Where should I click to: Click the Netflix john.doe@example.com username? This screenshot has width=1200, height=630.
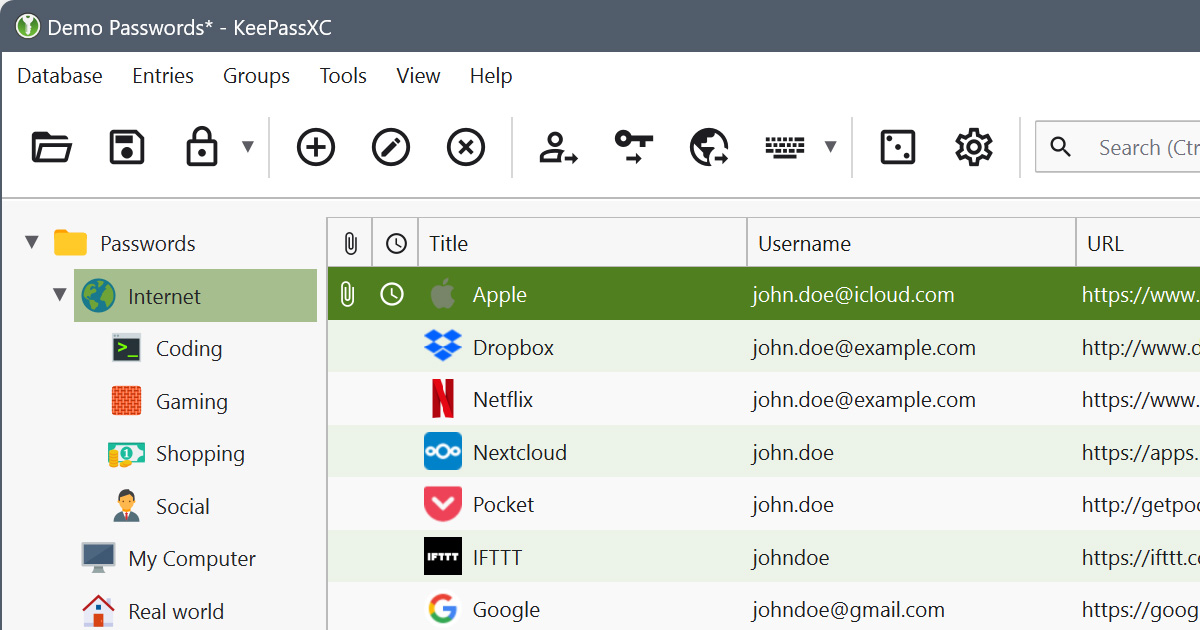864,400
